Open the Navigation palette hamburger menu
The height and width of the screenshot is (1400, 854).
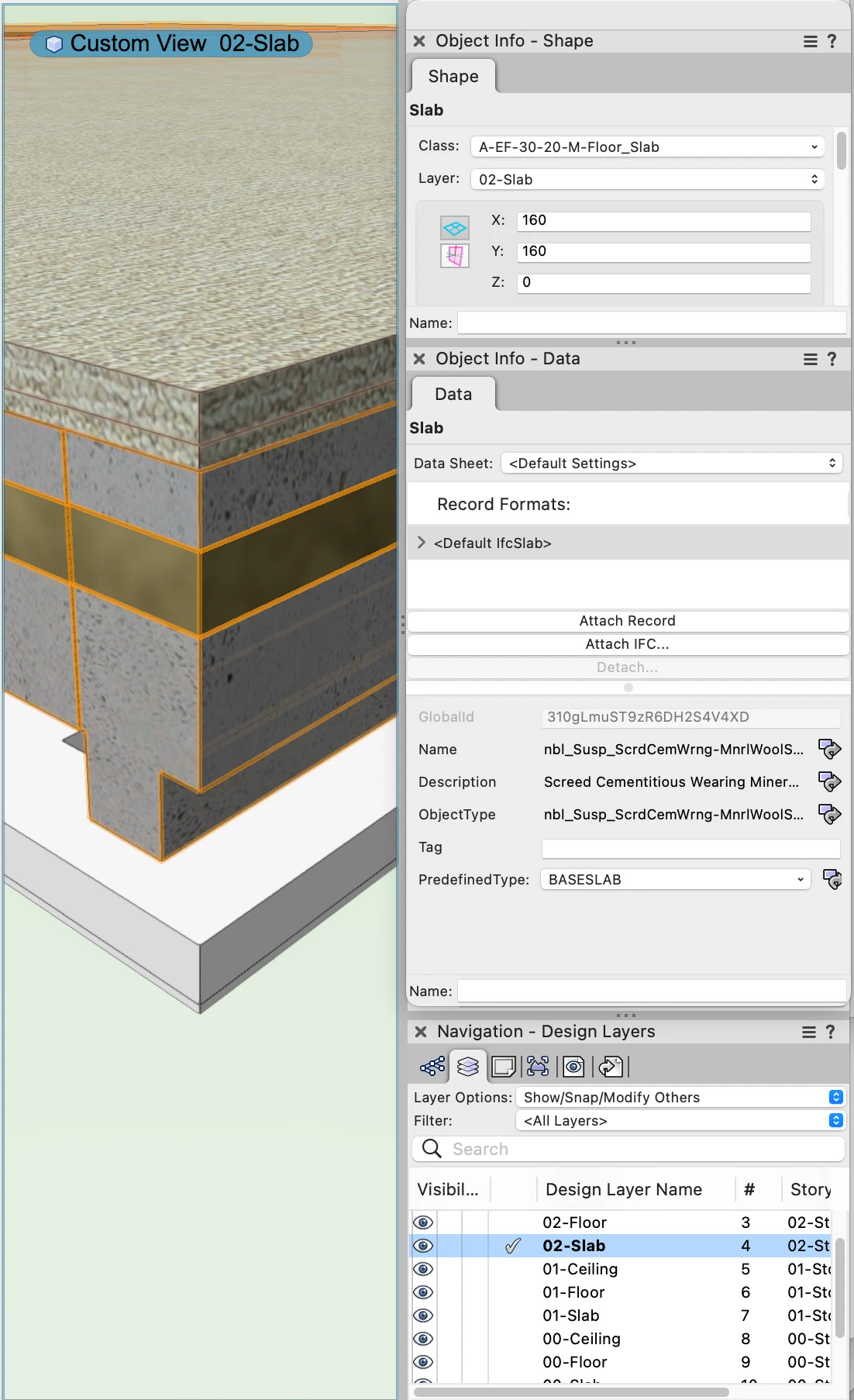808,1032
